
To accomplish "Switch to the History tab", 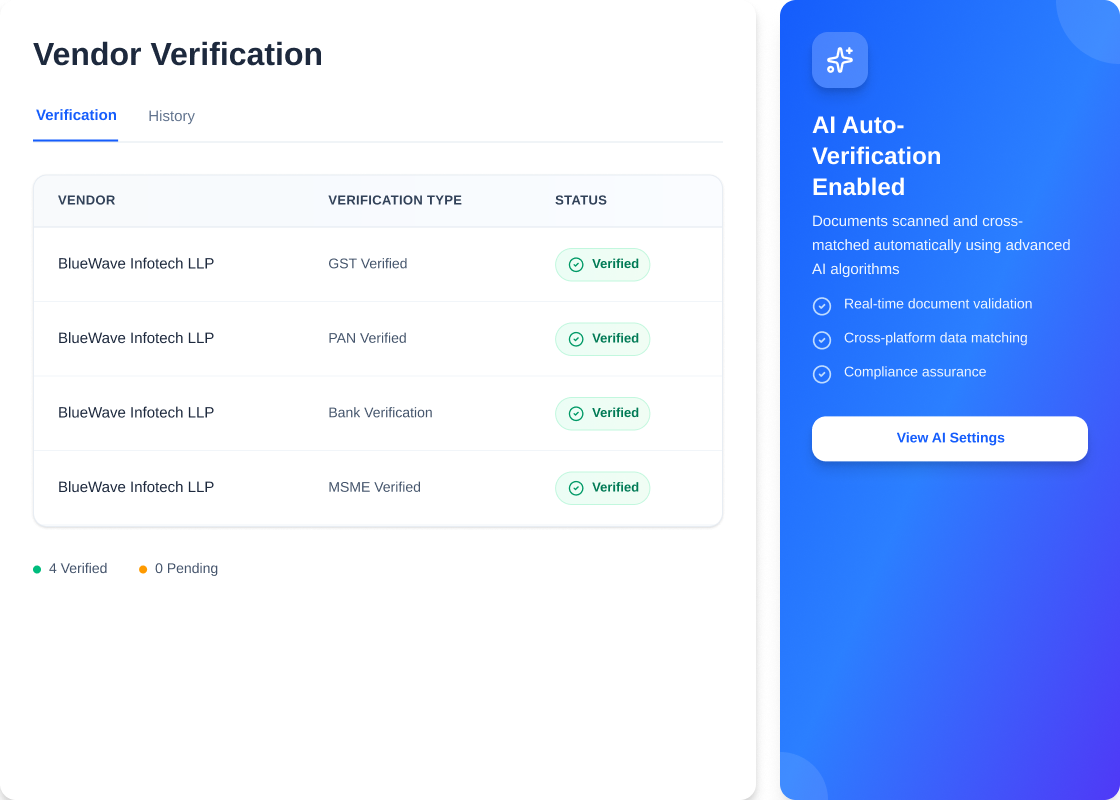I will point(171,116).
